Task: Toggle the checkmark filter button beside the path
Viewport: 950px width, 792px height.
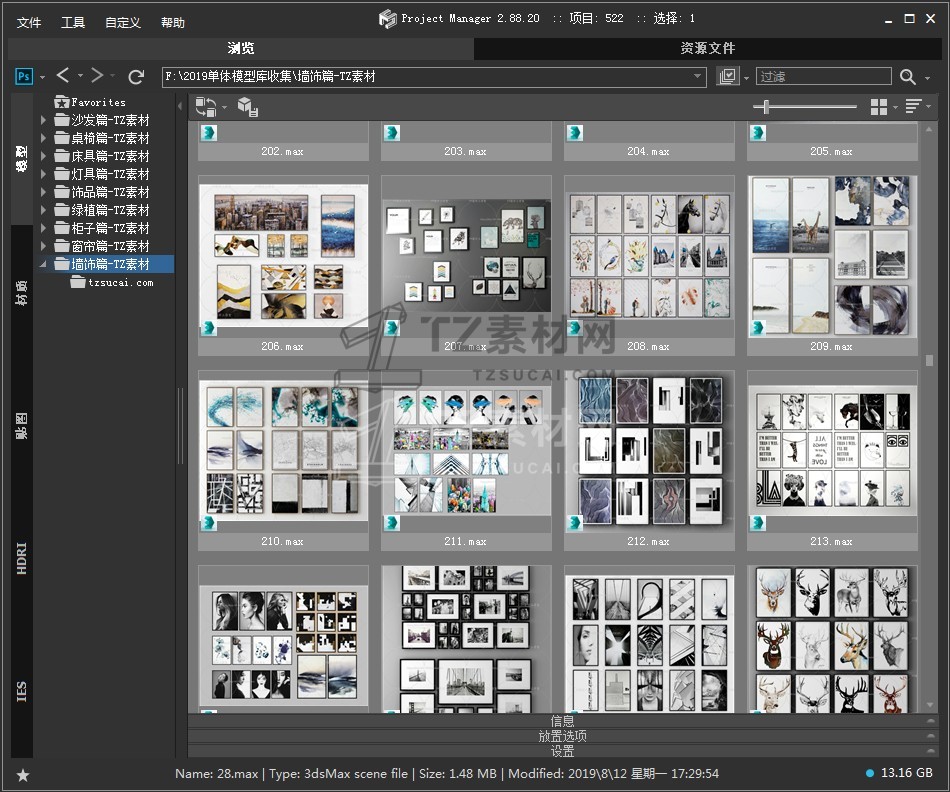Action: pos(728,76)
